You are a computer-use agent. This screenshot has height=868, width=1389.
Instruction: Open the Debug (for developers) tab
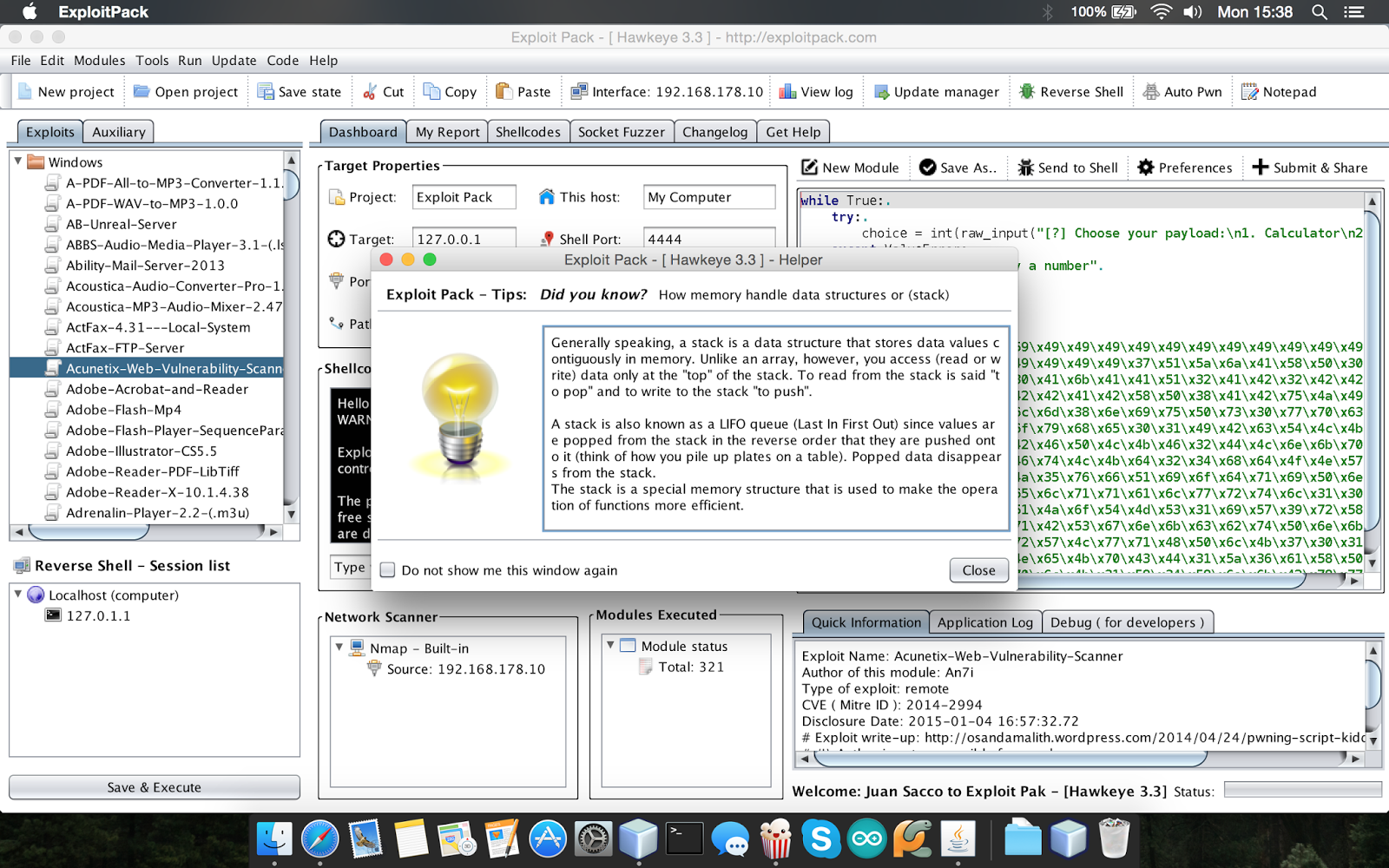click(1127, 622)
